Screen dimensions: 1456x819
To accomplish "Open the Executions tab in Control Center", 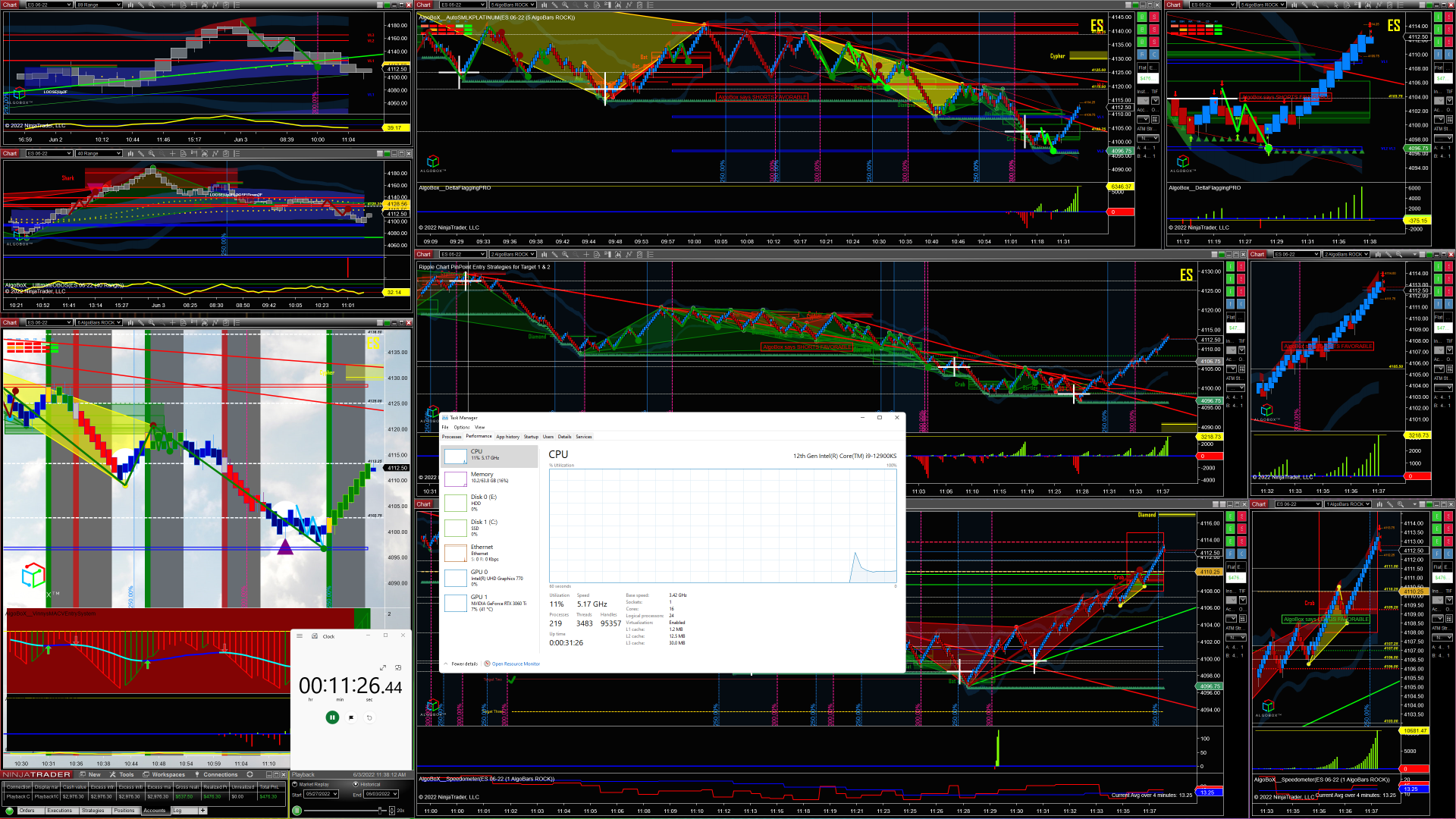I will pos(59,811).
